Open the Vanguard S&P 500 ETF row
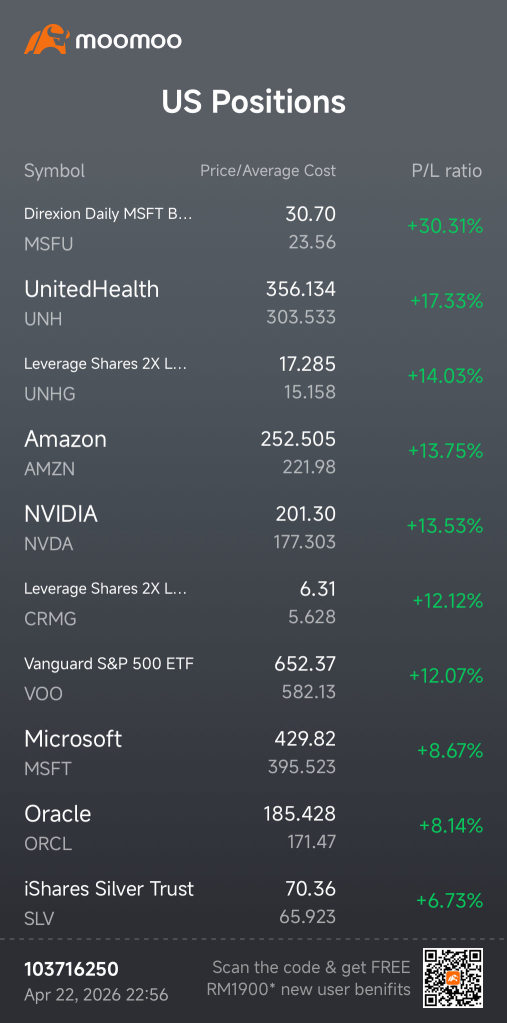507x1023 pixels. [x=253, y=678]
